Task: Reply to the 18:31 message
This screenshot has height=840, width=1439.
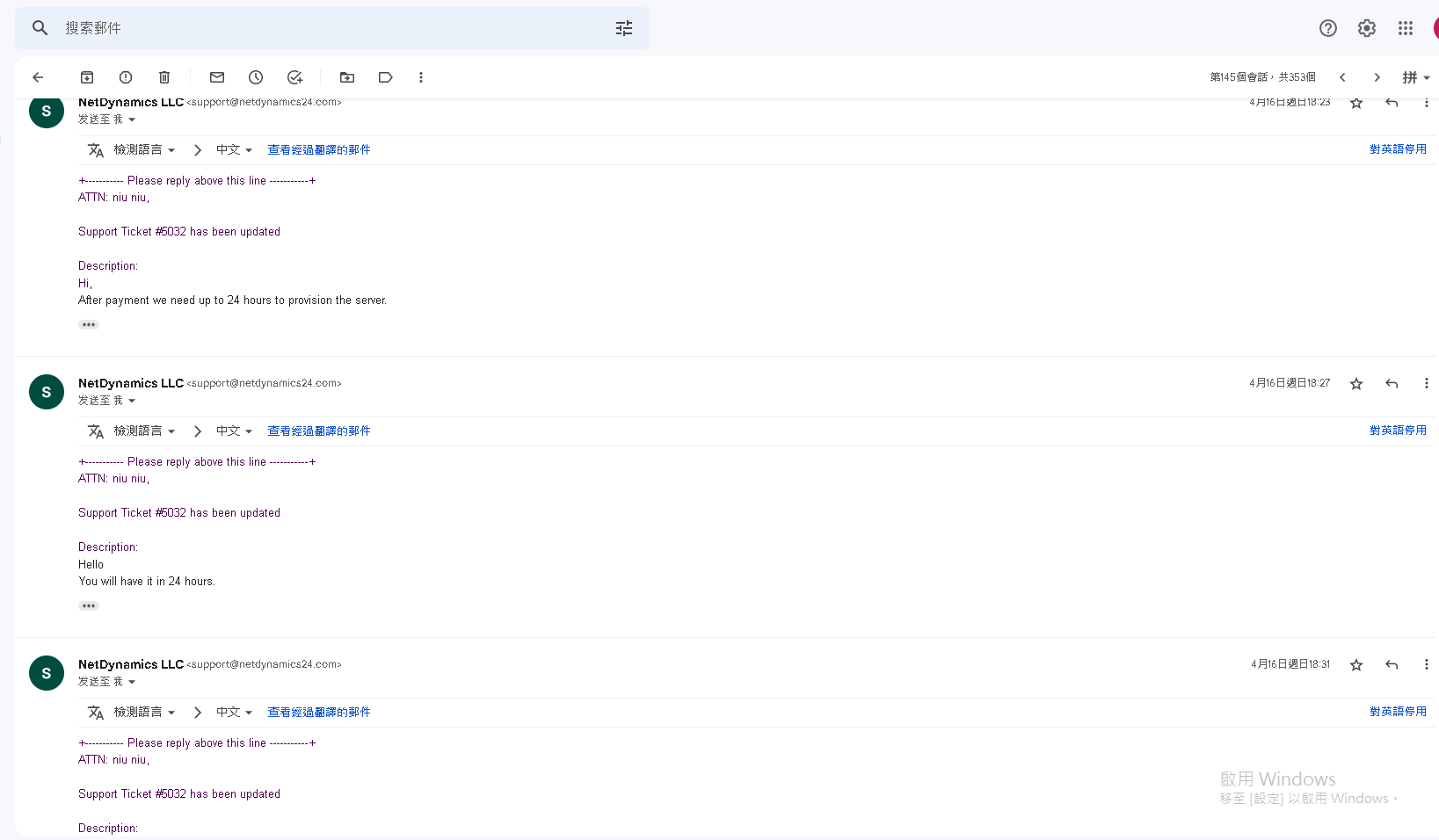Action: pos(1392,664)
